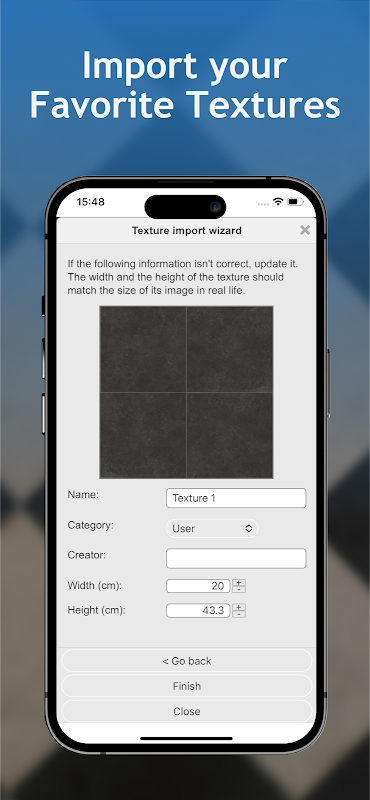Decrease Height with the minus stepper

239,614
